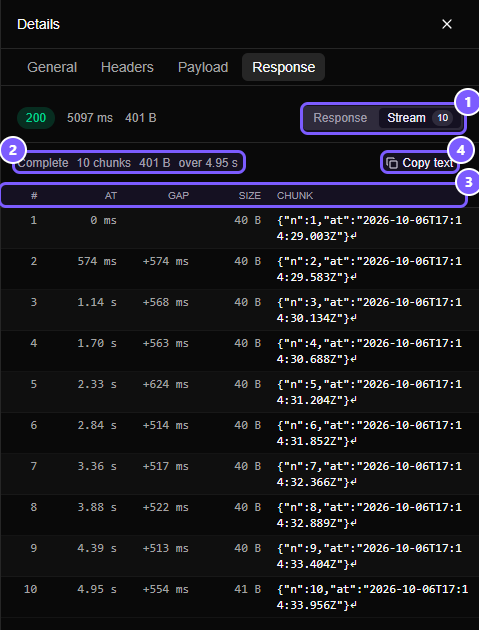The width and height of the screenshot is (479, 630).
Task: Click the '10 chunks' summary text
Action: (x=104, y=163)
